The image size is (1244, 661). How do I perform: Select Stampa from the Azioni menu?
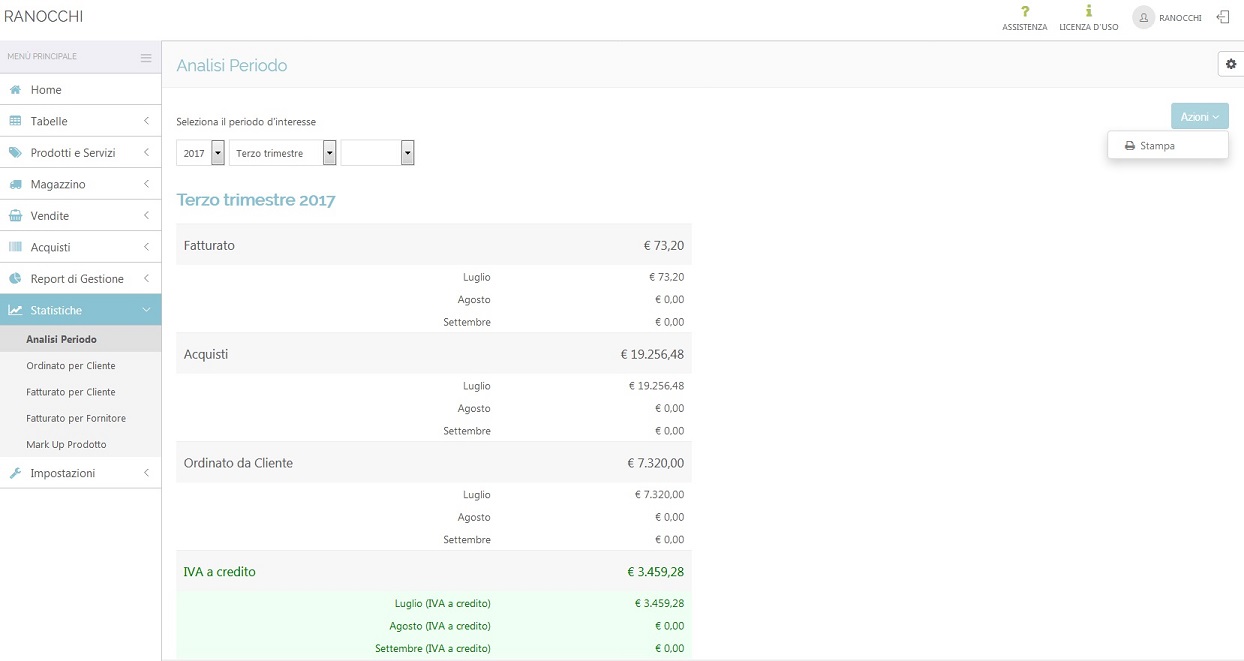[x=1157, y=146]
